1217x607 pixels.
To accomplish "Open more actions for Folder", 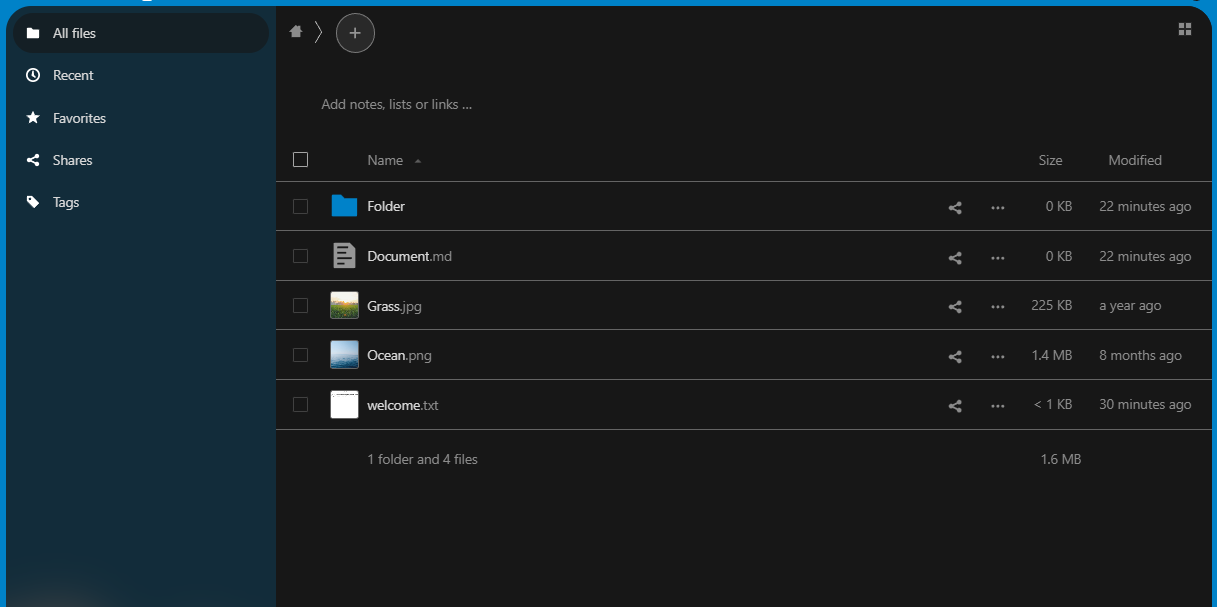I will (997, 207).
